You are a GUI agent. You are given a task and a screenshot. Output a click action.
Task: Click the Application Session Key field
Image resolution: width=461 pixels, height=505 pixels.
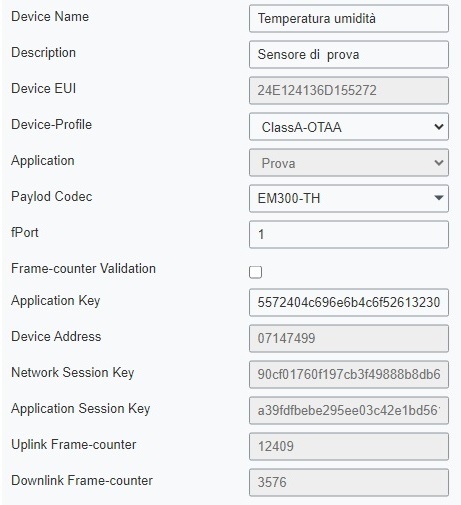pos(349,410)
